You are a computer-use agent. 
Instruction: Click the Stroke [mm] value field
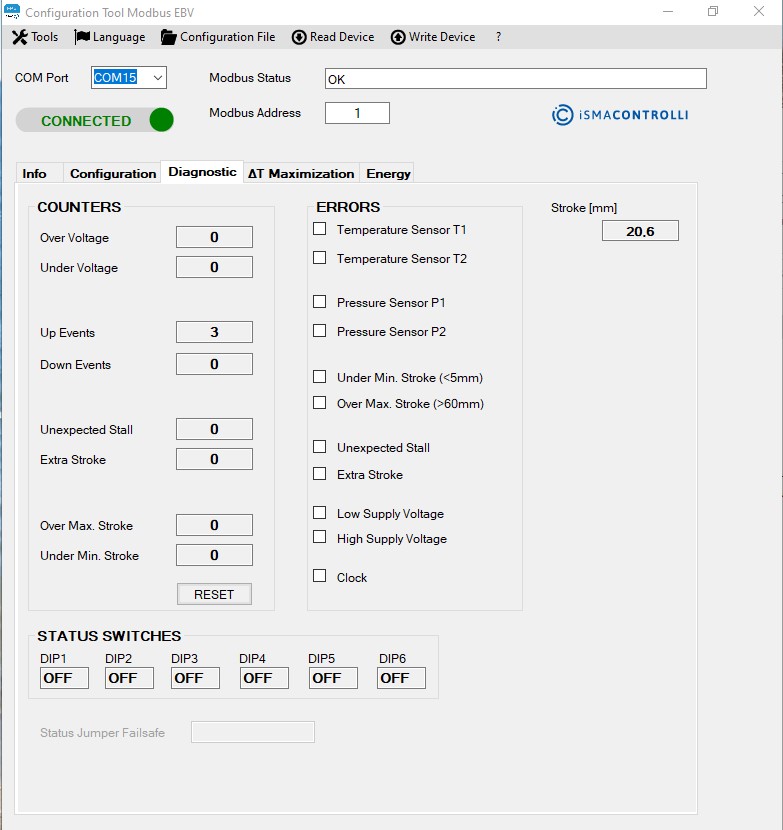click(x=640, y=231)
